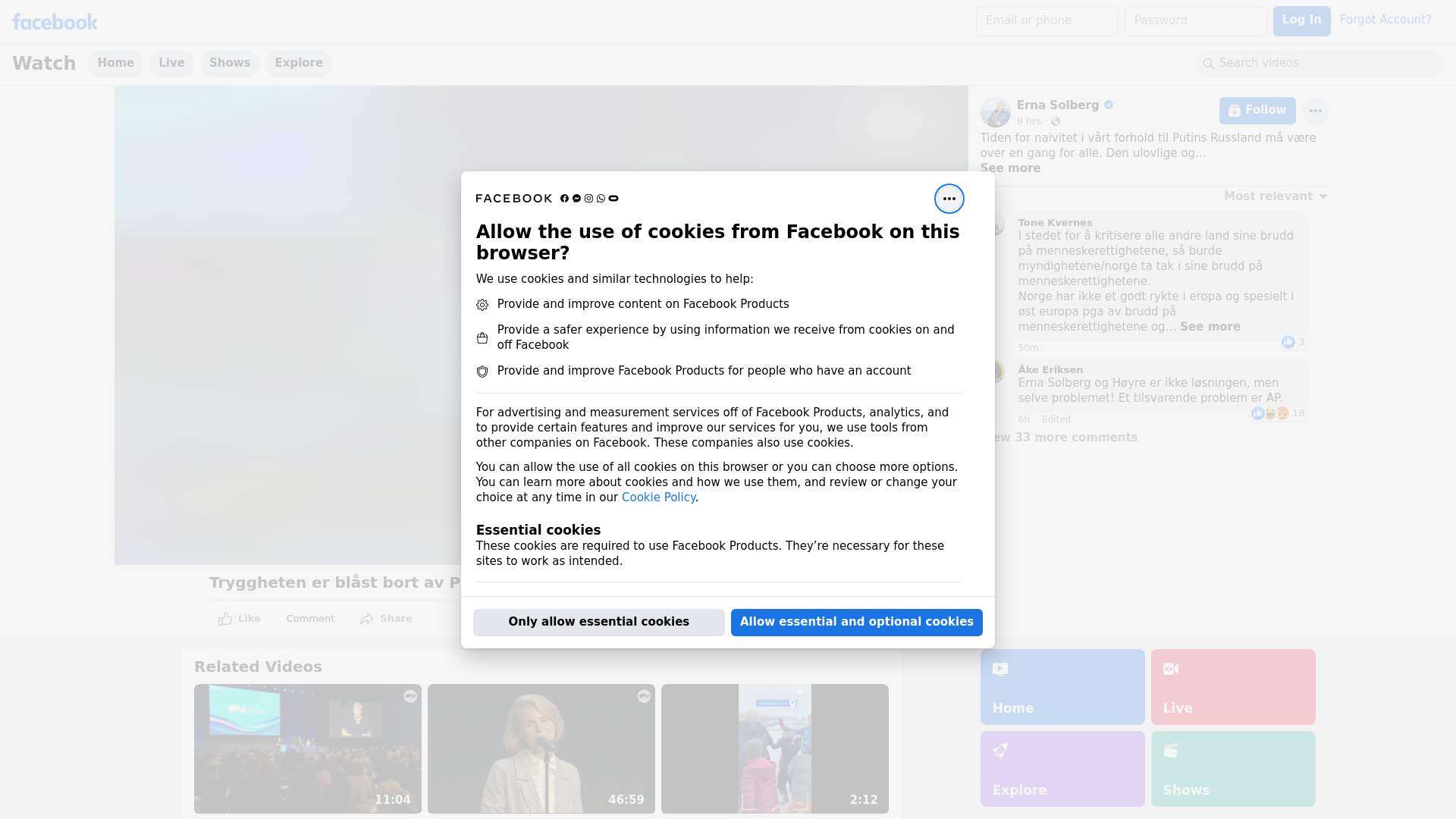Click the Log In button

point(1301,20)
